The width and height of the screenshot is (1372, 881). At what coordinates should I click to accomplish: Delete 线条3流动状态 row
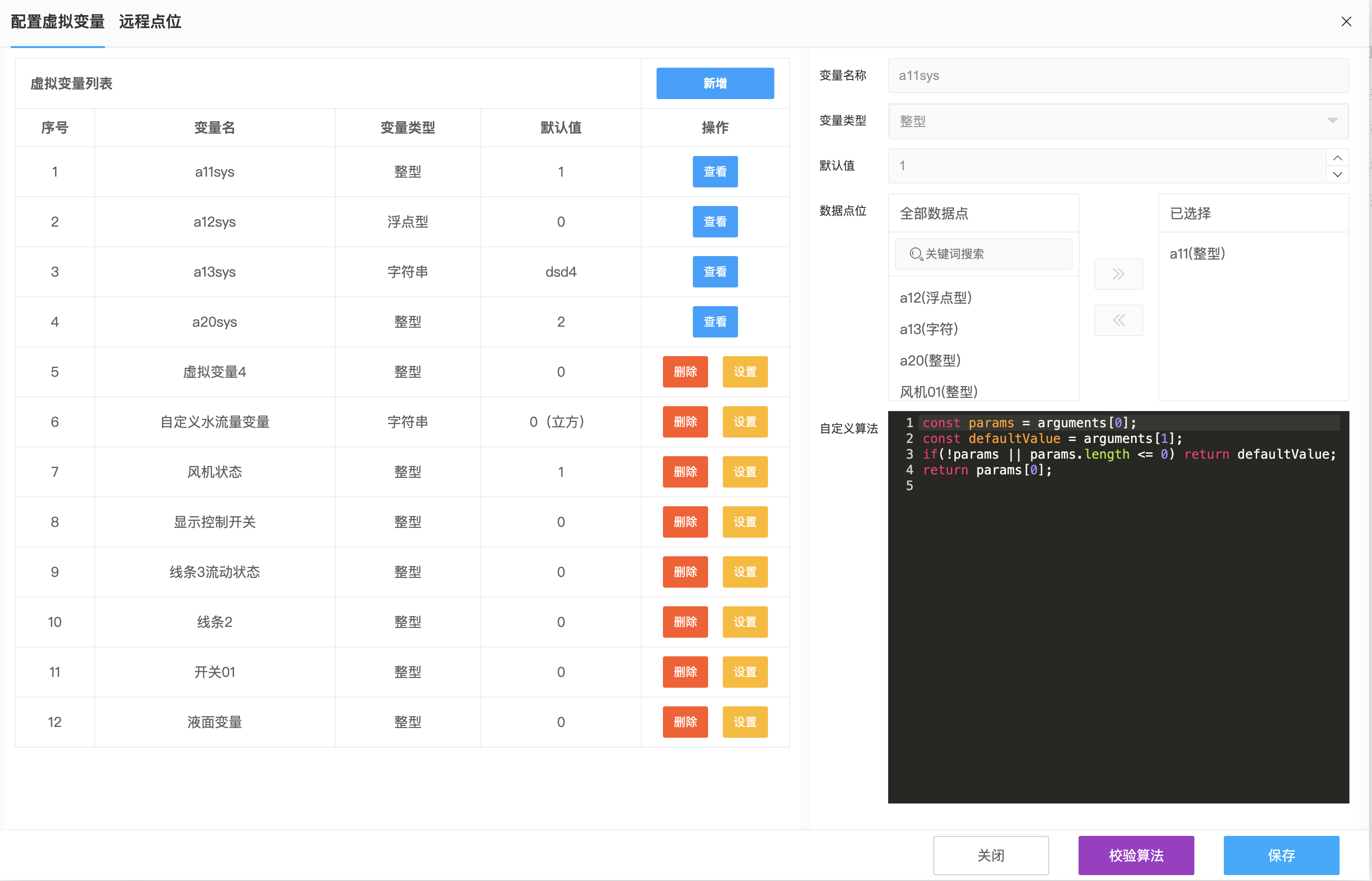coord(685,572)
